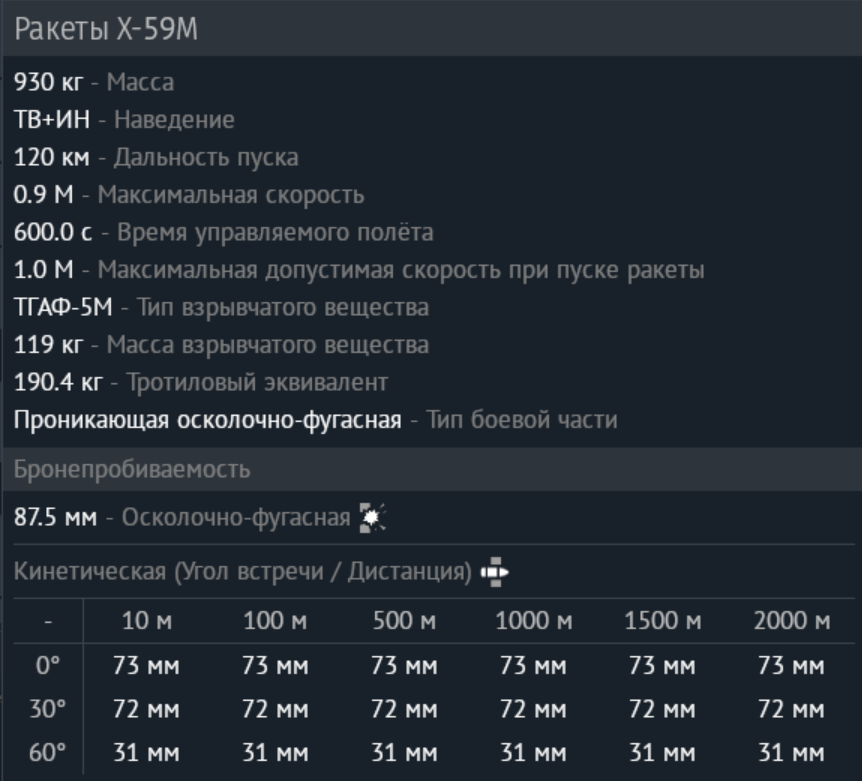Screen dimensions: 862x781
Task: Click 73 мм in the 0° row, 1000 м column
Action: [x=534, y=666]
